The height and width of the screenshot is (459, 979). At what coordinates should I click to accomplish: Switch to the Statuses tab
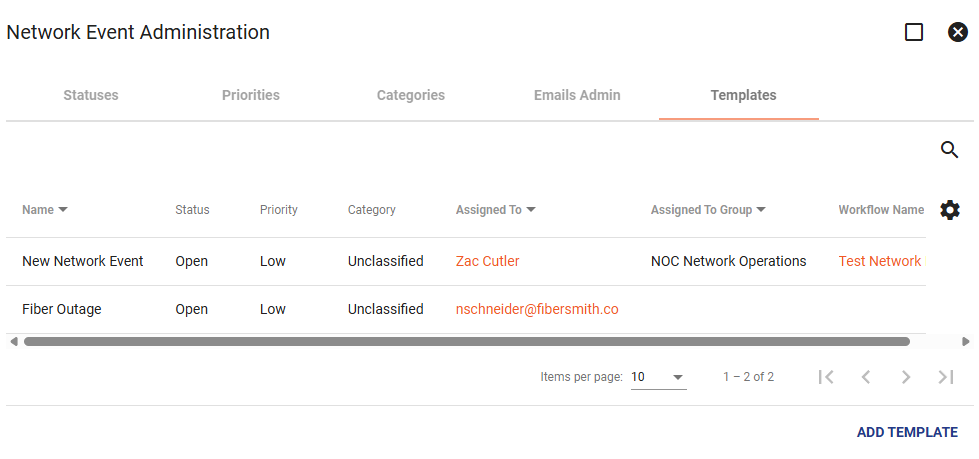click(x=91, y=96)
